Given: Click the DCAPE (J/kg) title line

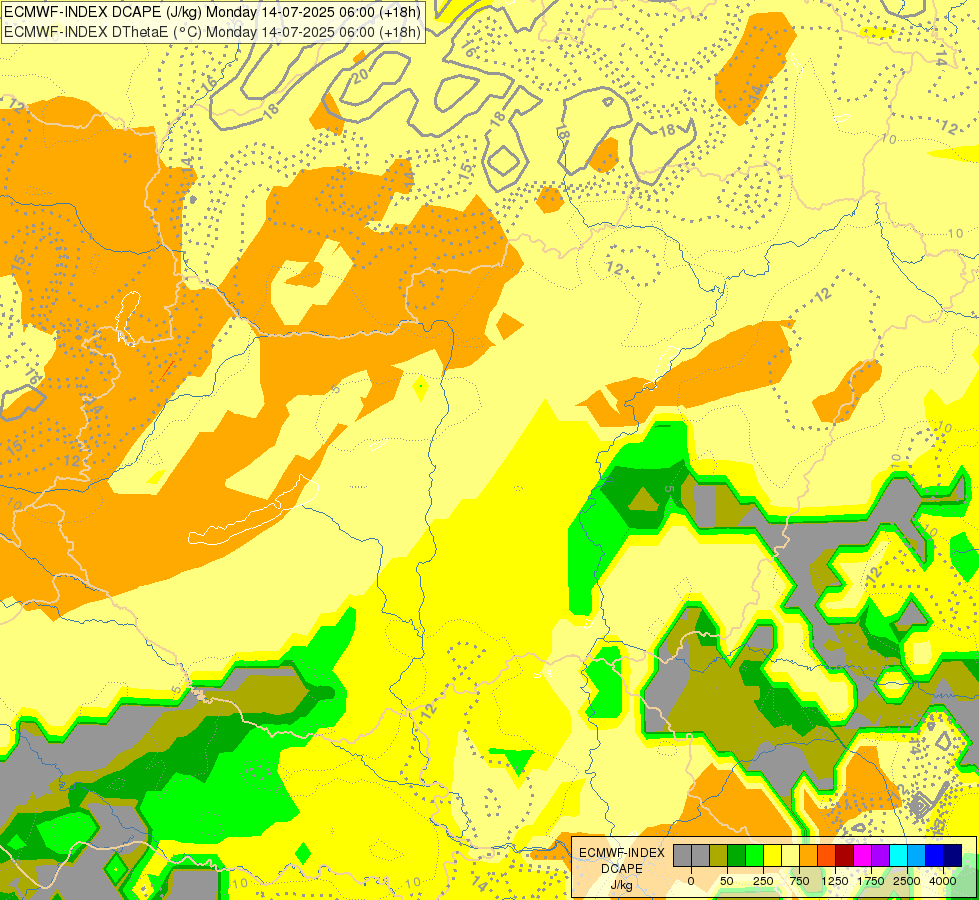Looking at the screenshot, I should coord(212,11).
